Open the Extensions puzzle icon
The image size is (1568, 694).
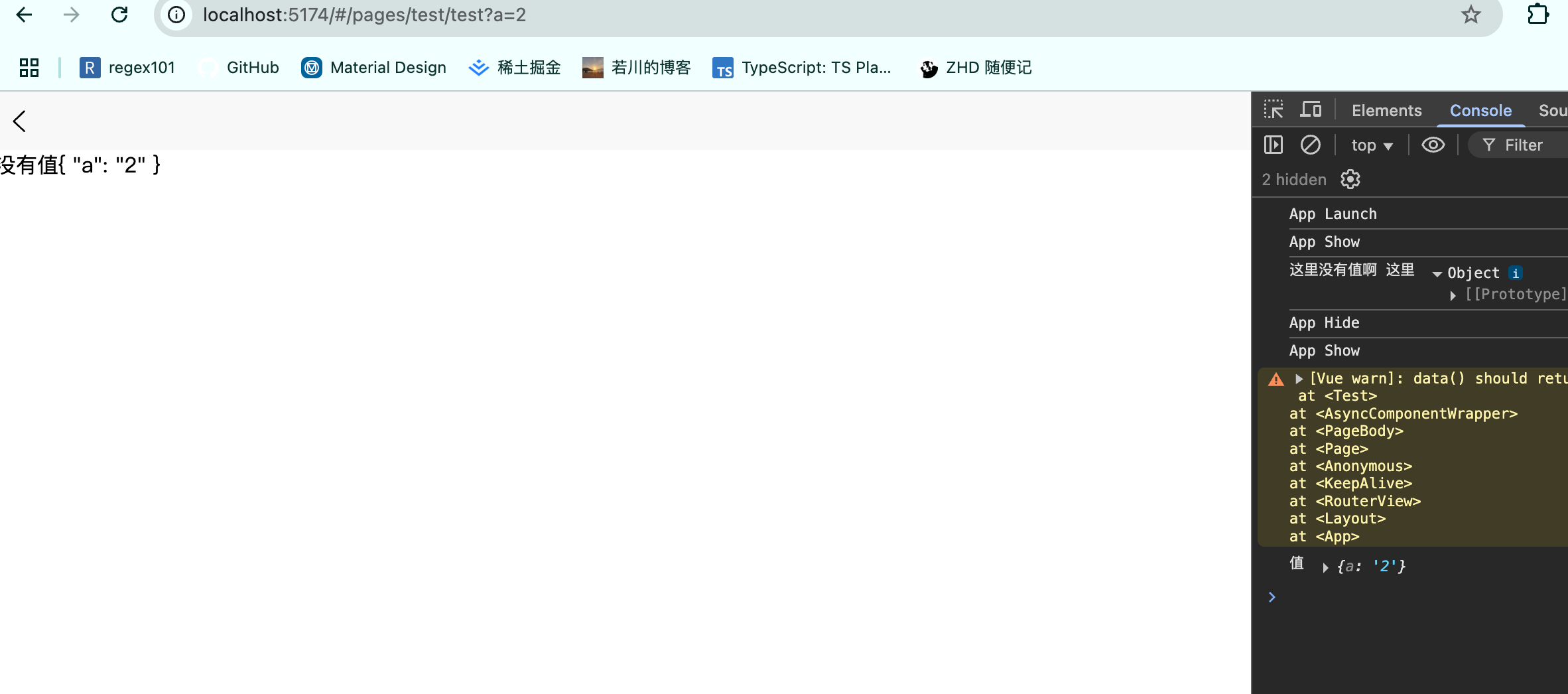click(1538, 15)
